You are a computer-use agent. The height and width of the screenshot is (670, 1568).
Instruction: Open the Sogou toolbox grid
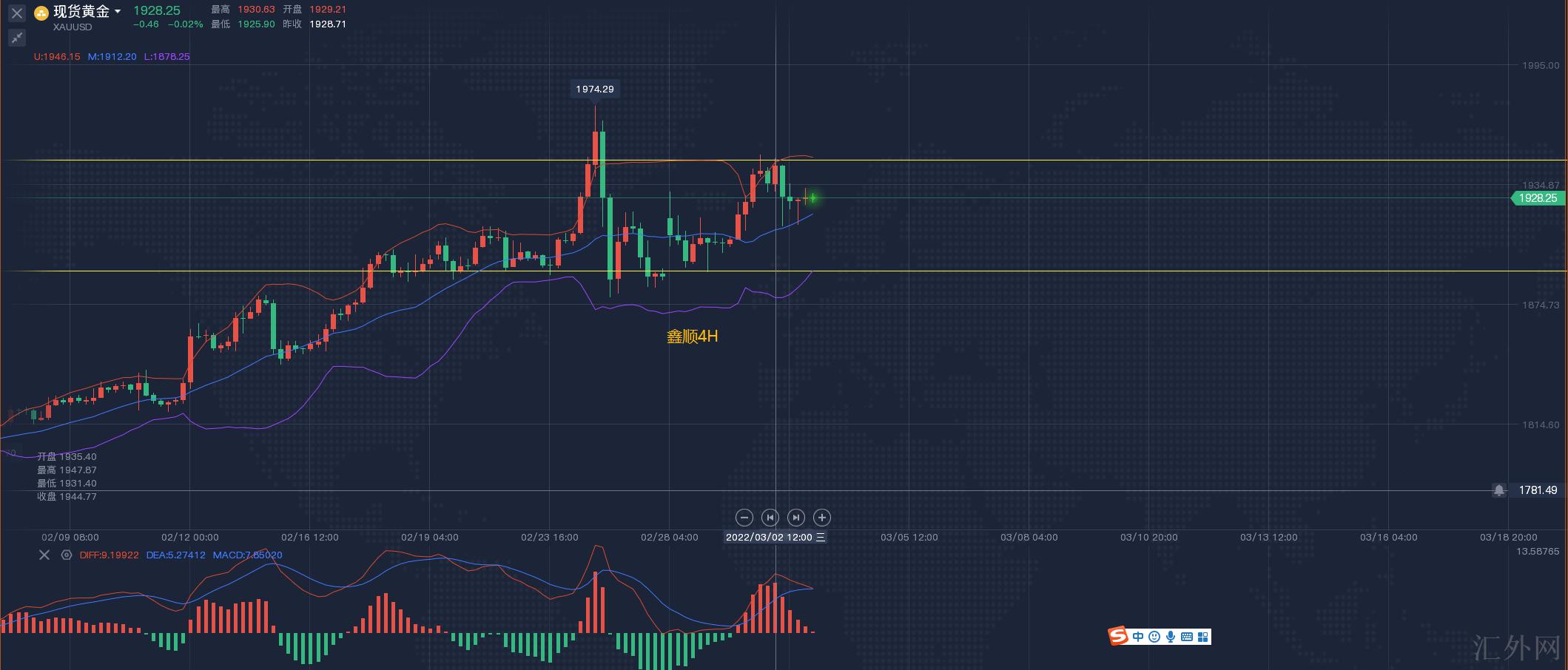click(1203, 637)
